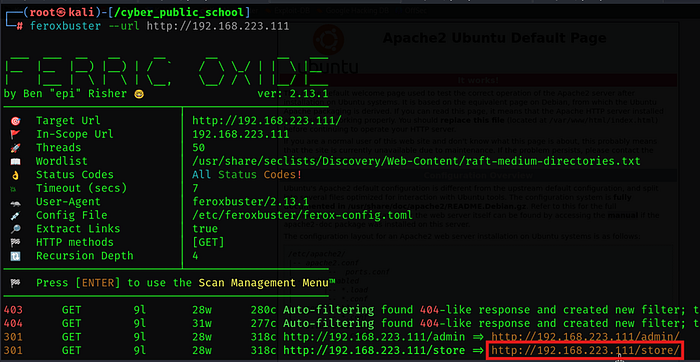Click the In-Scope Url value 192.168.223.111

[x=241, y=134]
